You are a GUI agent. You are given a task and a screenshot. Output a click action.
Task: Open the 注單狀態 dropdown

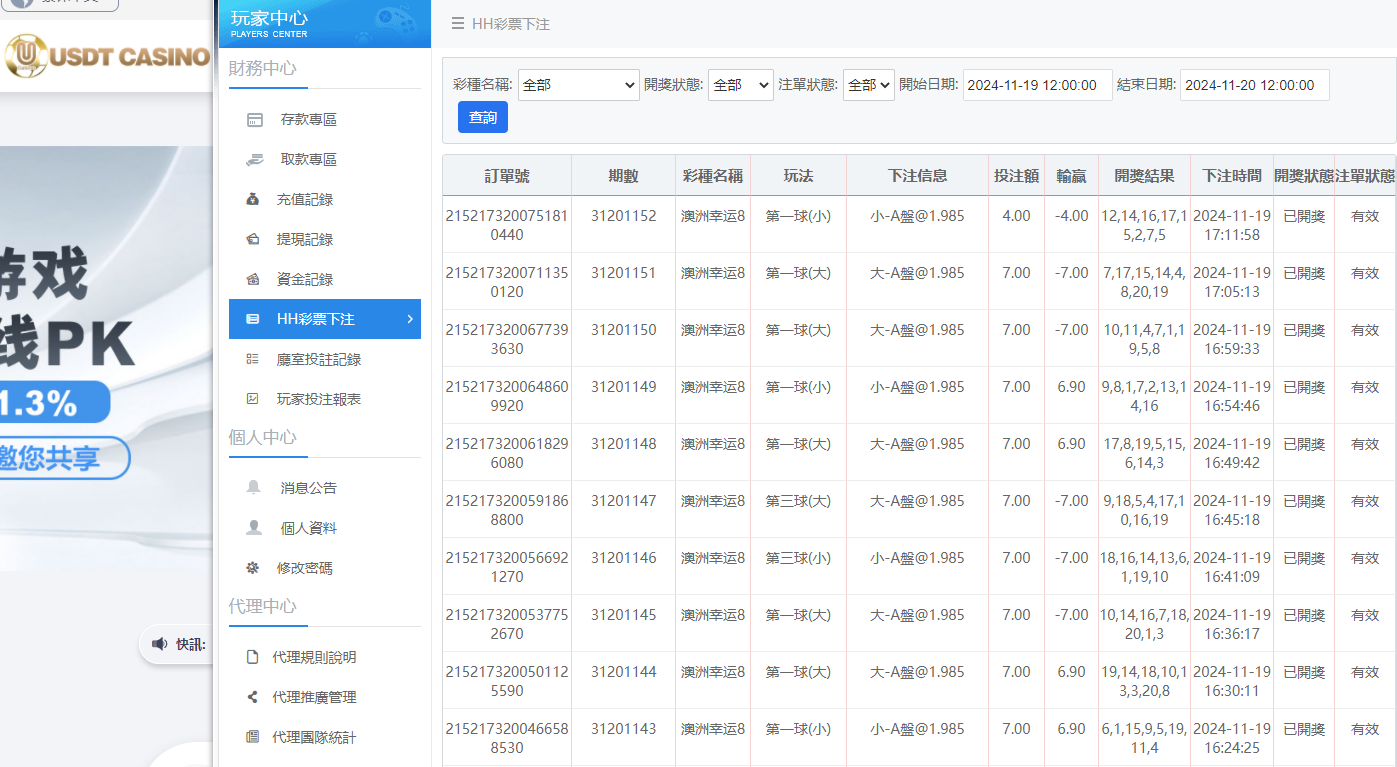(x=868, y=85)
